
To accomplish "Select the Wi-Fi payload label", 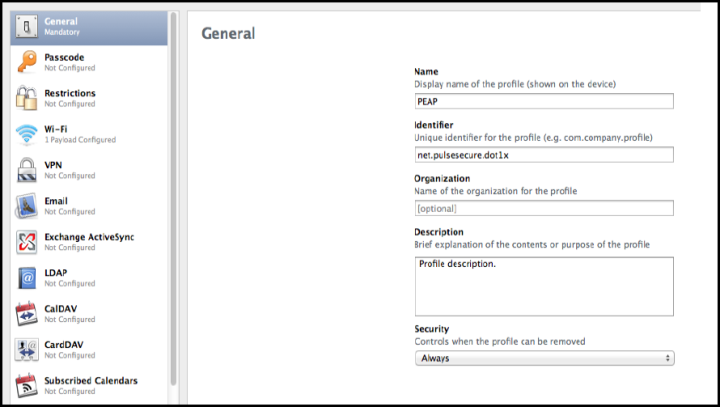I will tap(56, 129).
